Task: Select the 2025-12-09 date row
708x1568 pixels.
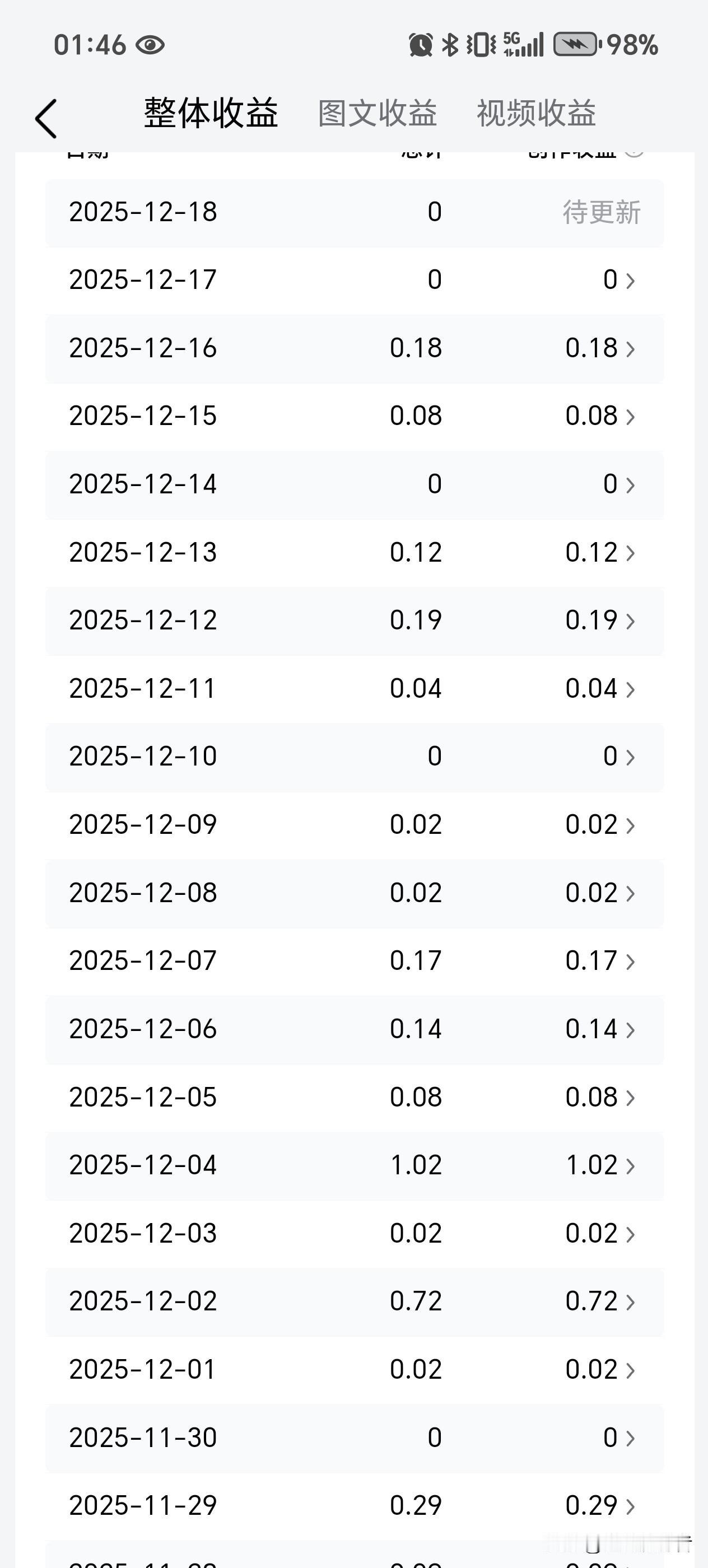Action: click(143, 825)
